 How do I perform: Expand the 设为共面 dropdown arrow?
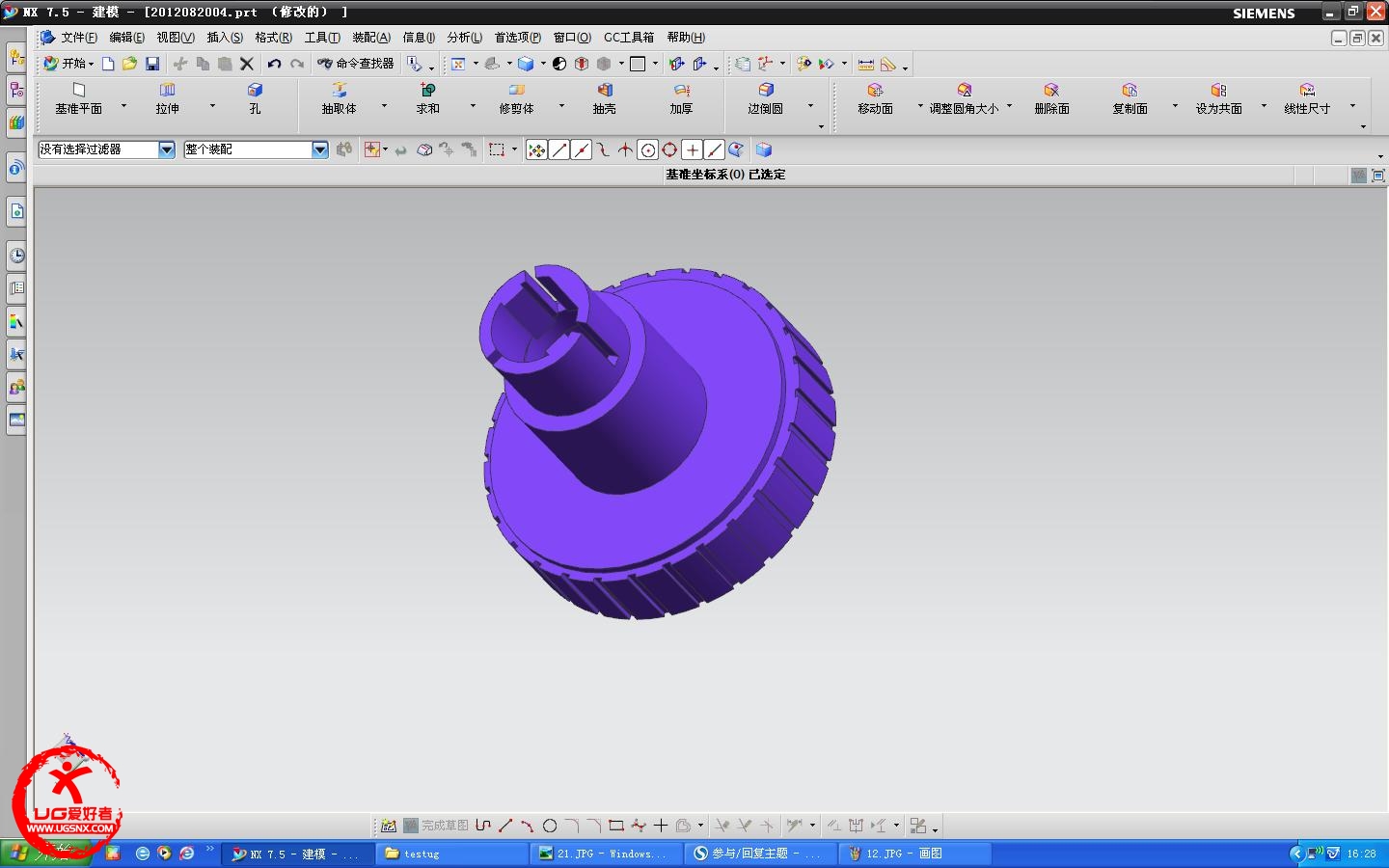(x=1264, y=105)
